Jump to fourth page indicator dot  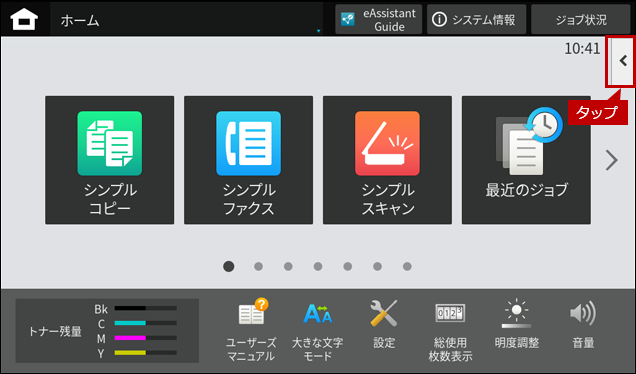click(x=318, y=266)
